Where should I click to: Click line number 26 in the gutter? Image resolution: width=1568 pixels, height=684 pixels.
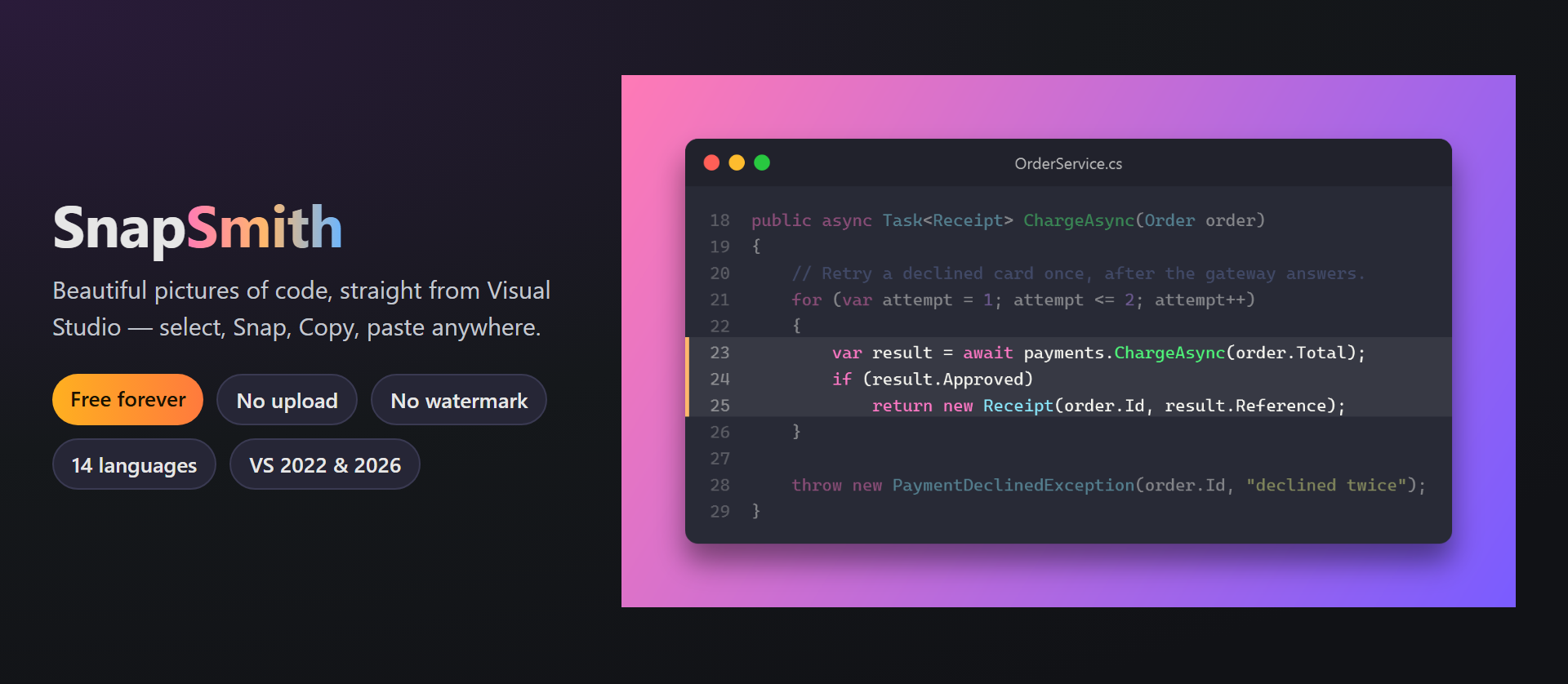point(719,432)
